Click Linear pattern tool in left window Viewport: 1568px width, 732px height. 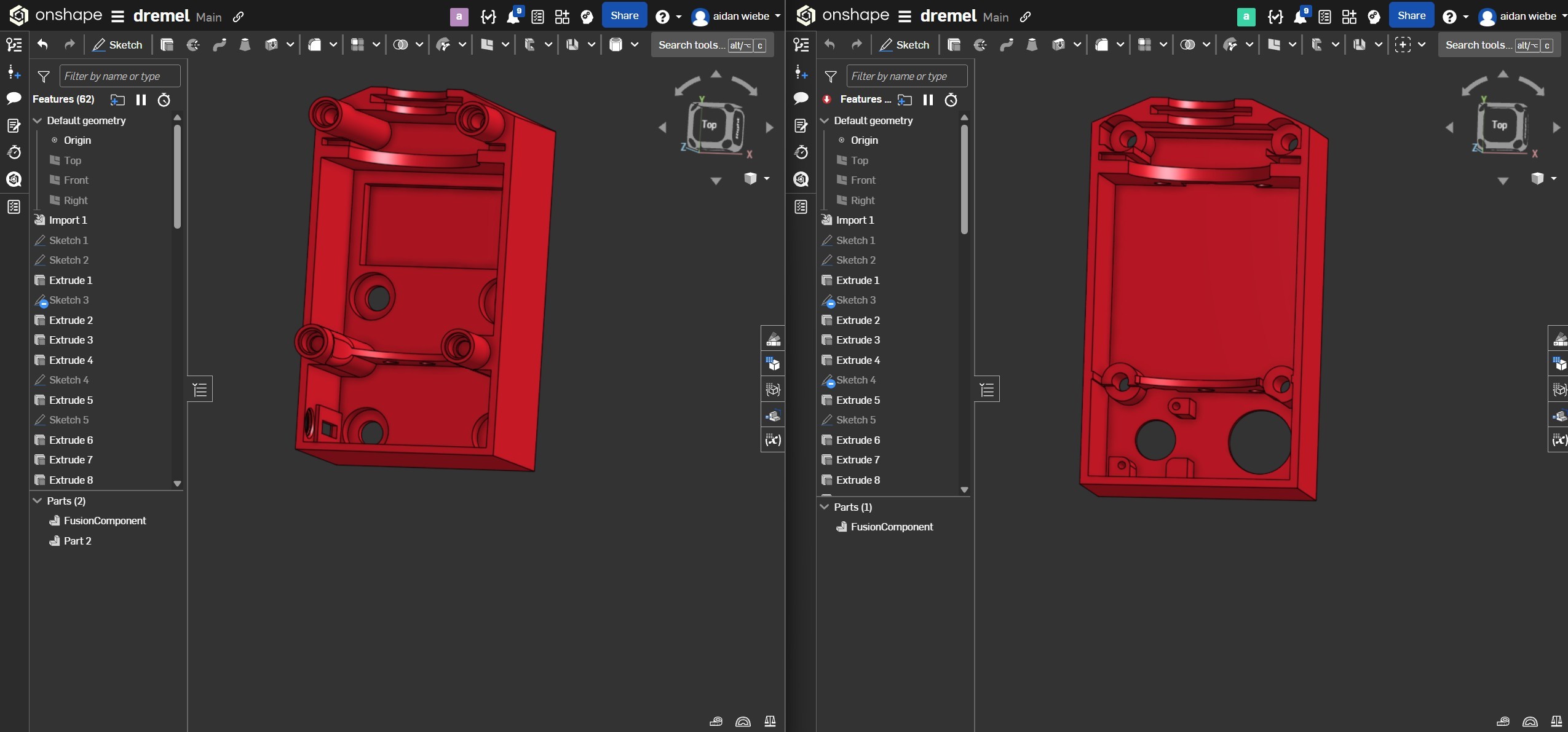[357, 45]
